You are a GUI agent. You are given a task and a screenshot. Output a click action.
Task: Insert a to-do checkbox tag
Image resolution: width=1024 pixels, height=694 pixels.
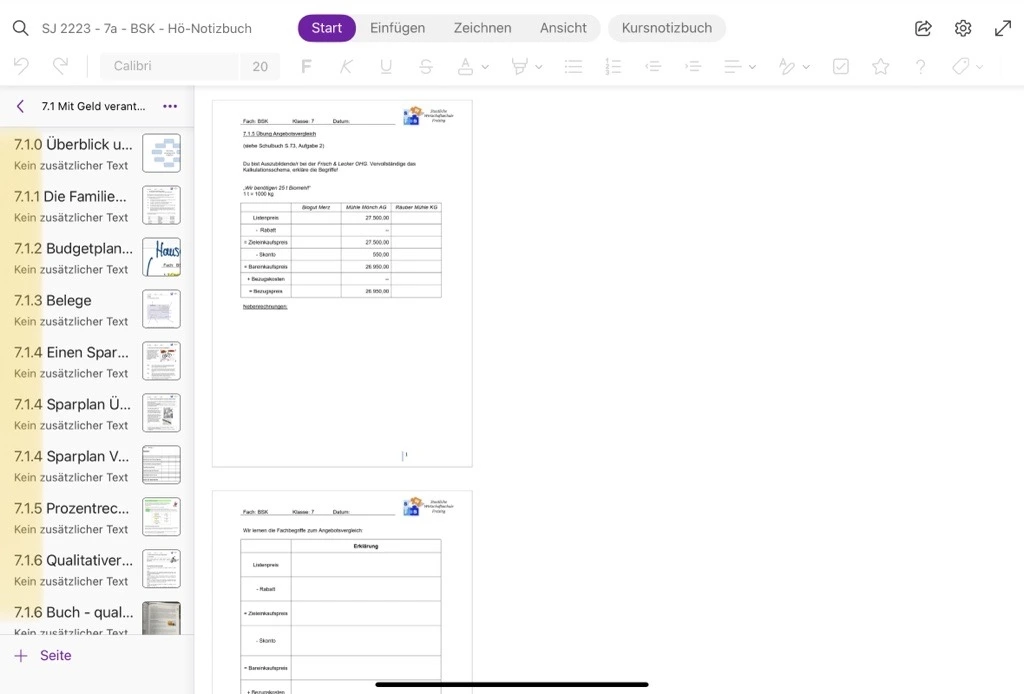click(x=841, y=67)
